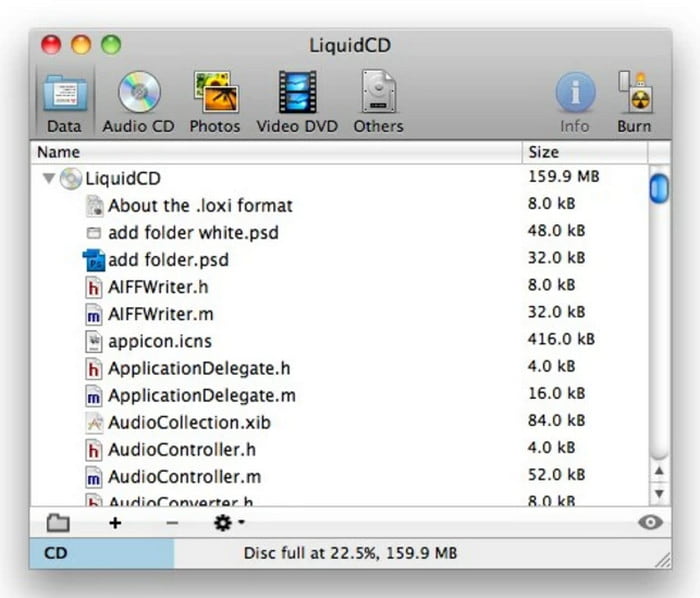
Task: Click the blue vertical scrollbar thumb
Action: pyautogui.click(x=659, y=188)
